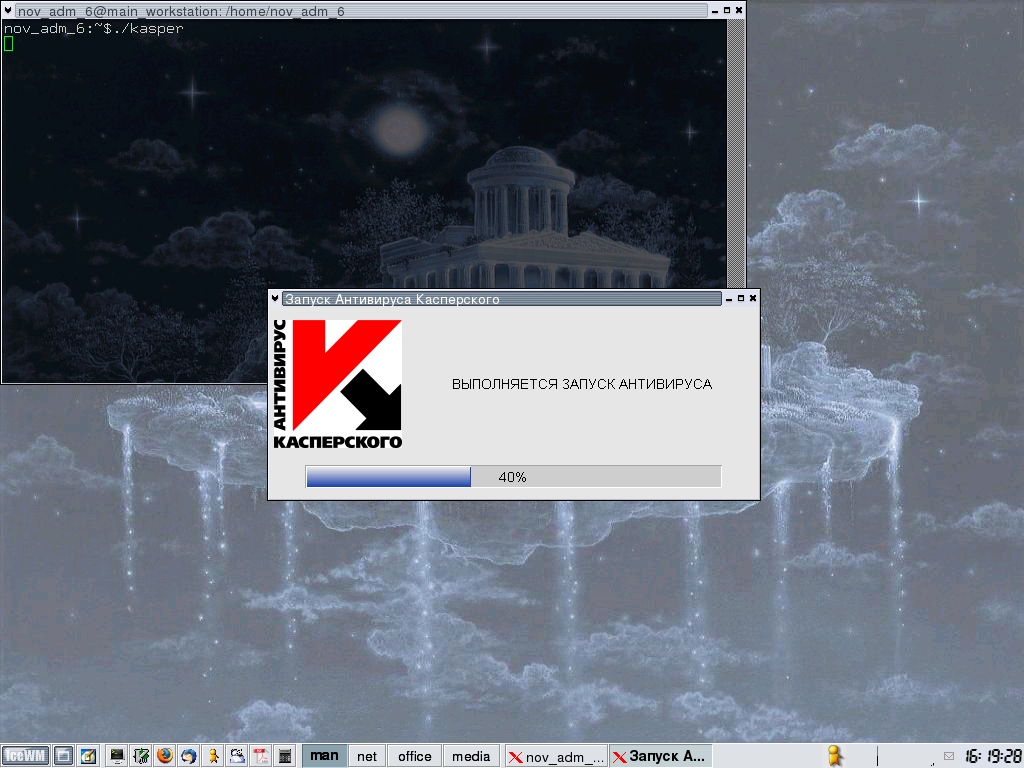Close the Kaspersky startup dialog

(753, 298)
